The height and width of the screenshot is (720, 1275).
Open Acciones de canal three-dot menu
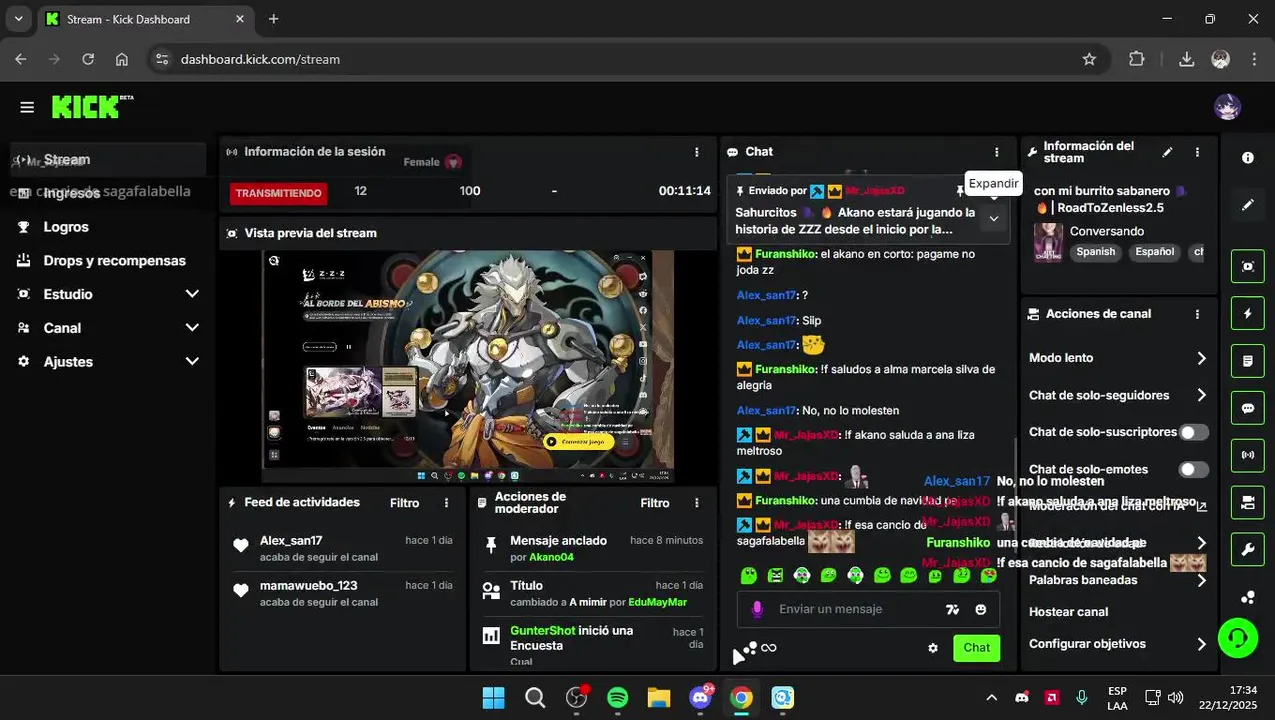(x=1197, y=314)
